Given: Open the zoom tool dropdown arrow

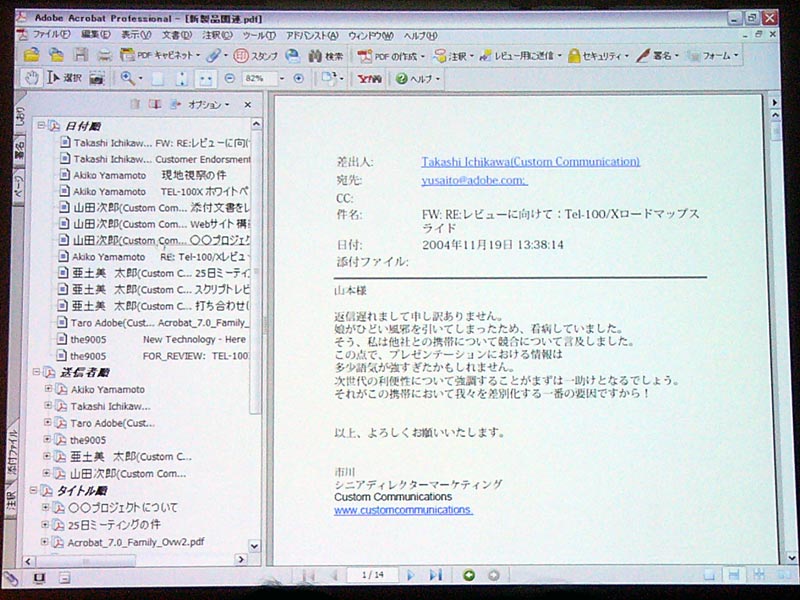Looking at the screenshot, I should (141, 79).
